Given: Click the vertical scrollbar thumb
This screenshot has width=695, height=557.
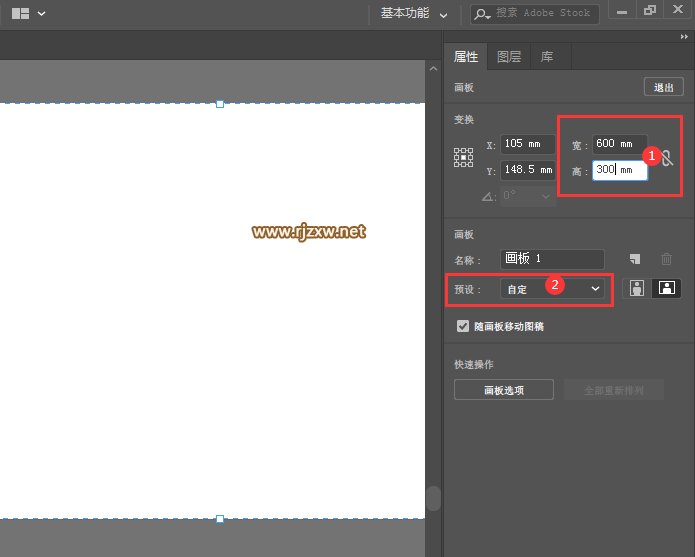Looking at the screenshot, I should click(x=433, y=499).
